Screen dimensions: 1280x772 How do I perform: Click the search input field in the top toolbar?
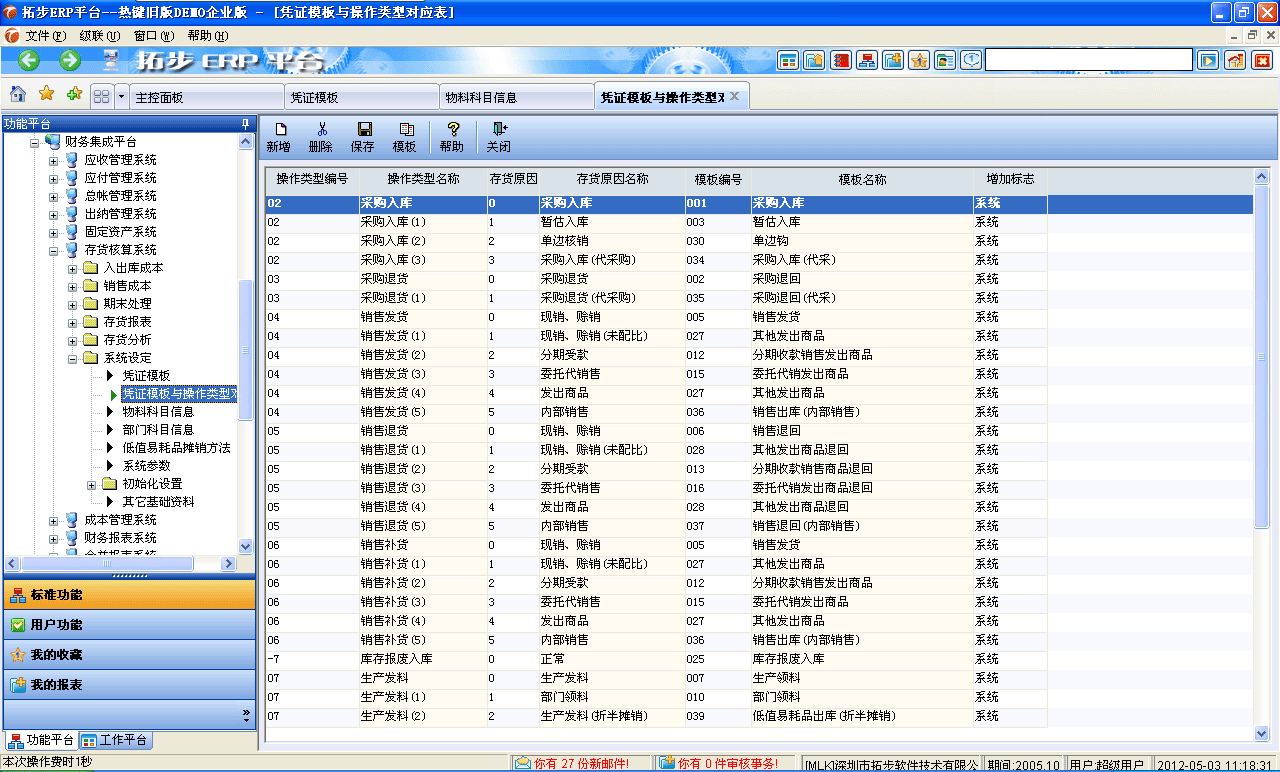click(x=1088, y=60)
